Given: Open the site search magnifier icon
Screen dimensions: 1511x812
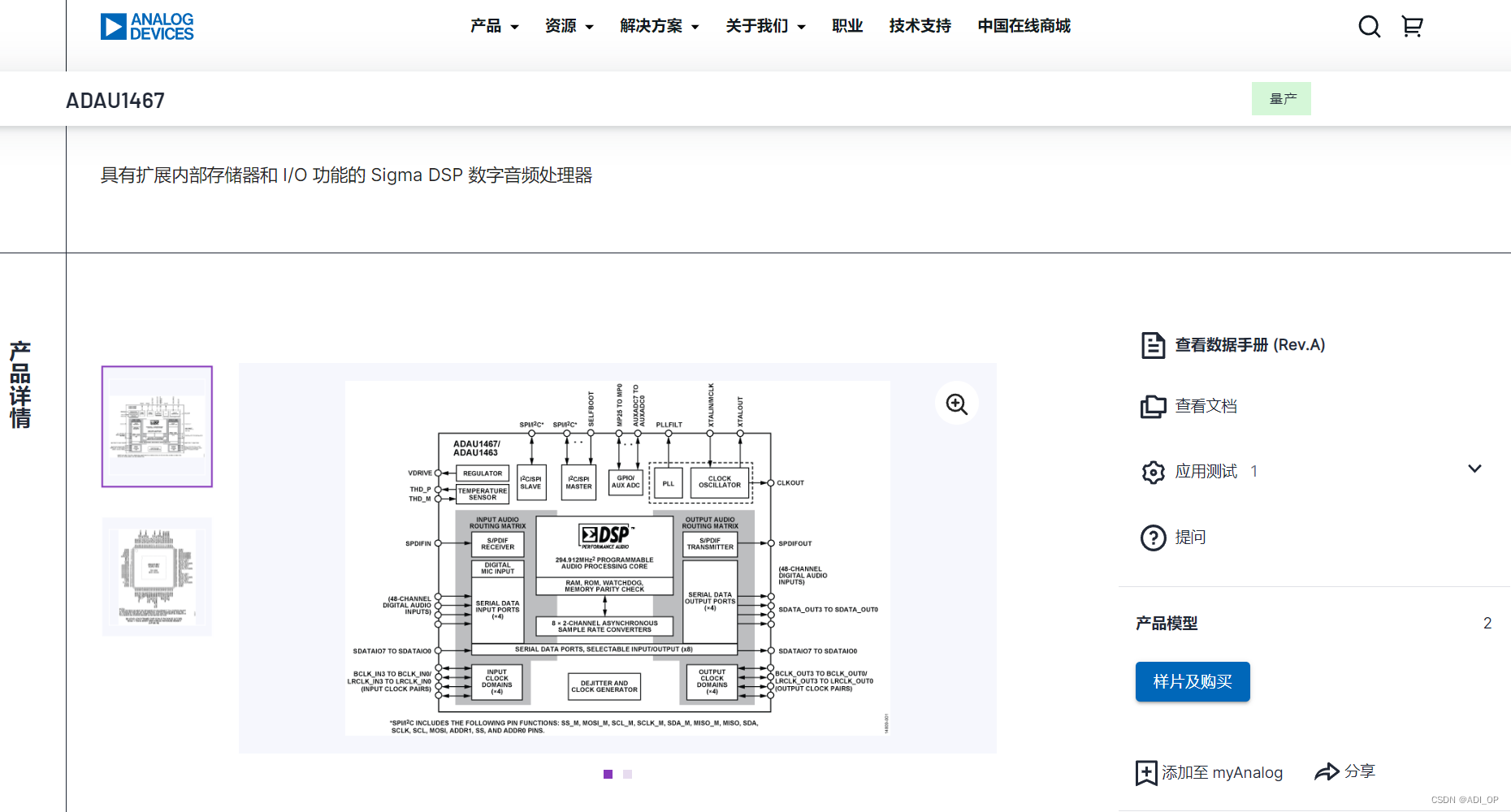Looking at the screenshot, I should (x=1370, y=27).
